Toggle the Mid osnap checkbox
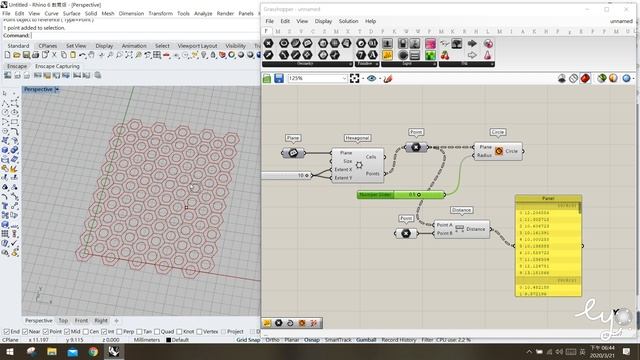The width and height of the screenshot is (640, 360). (67, 332)
